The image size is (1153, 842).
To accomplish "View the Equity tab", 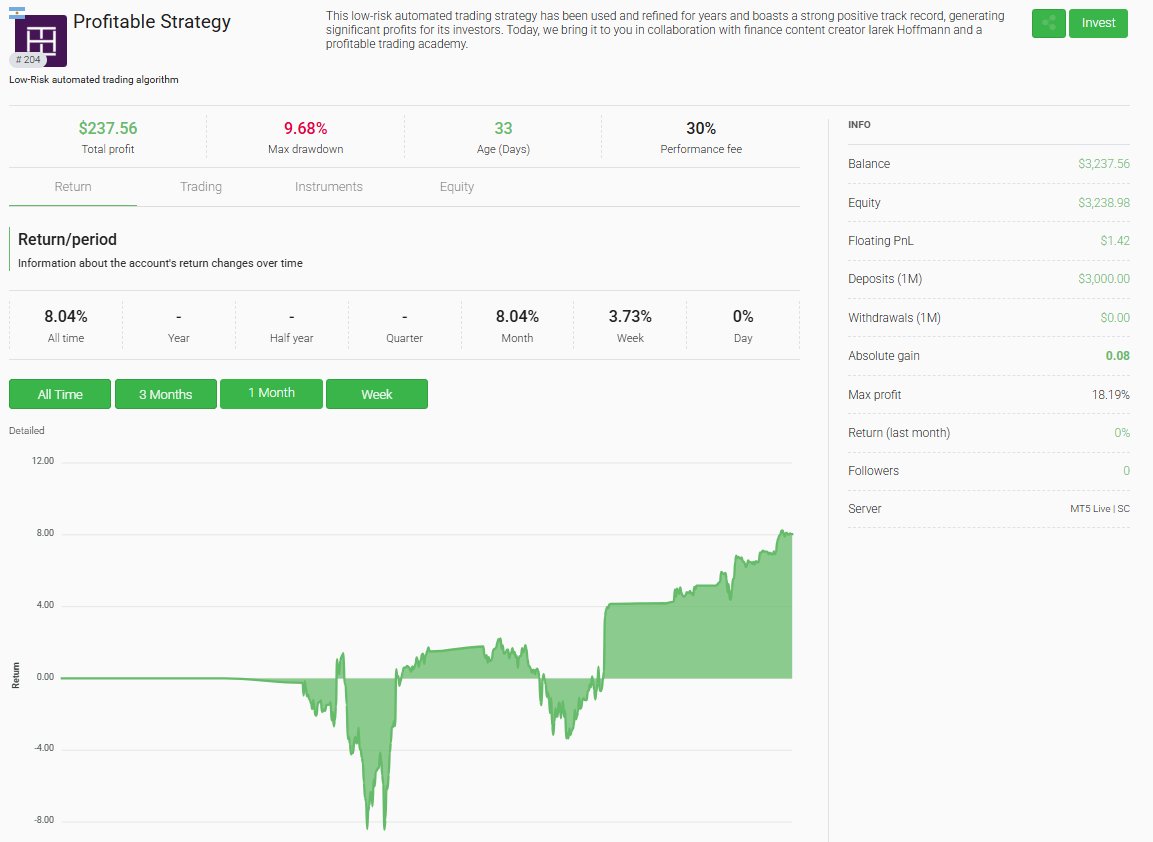I will [456, 187].
